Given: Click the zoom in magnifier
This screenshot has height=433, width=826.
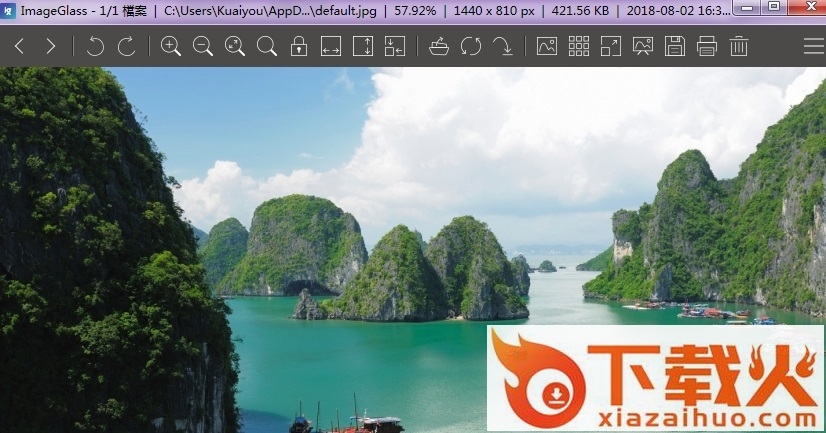Looking at the screenshot, I should pyautogui.click(x=171, y=46).
